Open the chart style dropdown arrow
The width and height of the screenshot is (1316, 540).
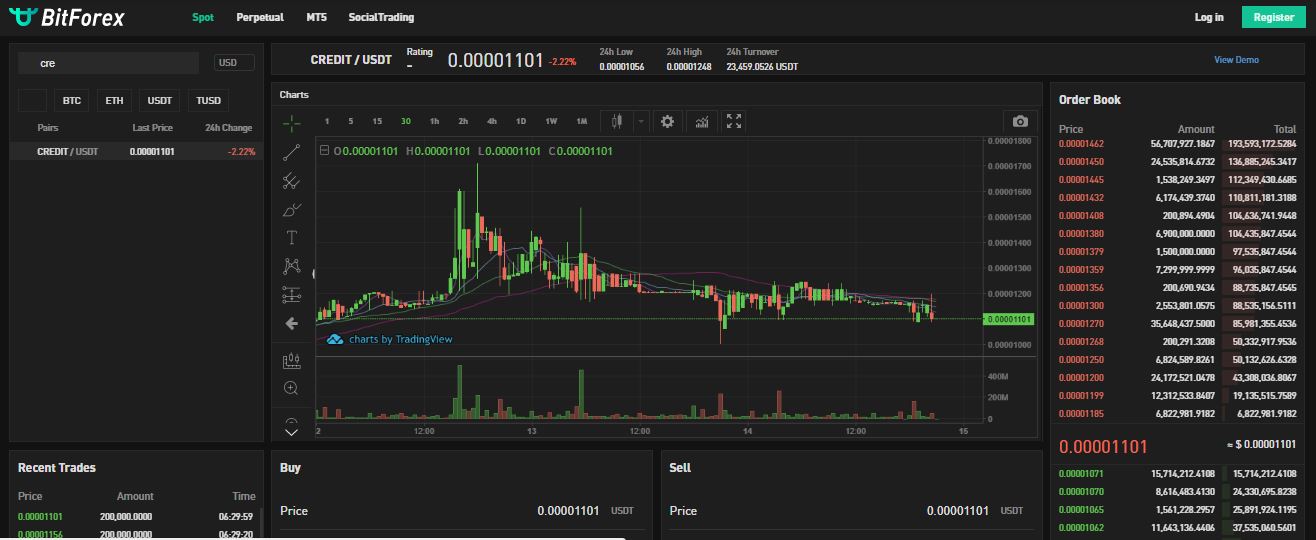click(641, 121)
